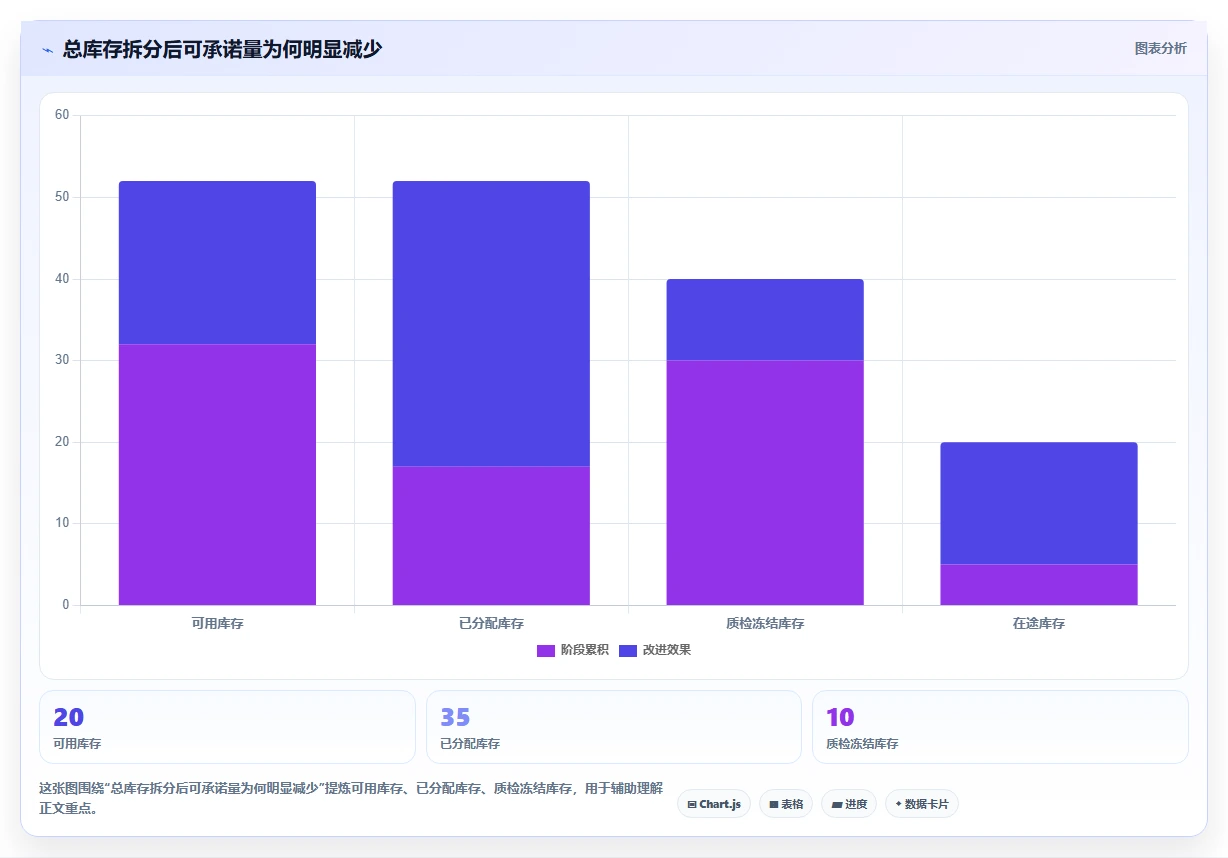Click the lightning icon beside the title
This screenshot has width=1228, height=858.
click(48, 50)
